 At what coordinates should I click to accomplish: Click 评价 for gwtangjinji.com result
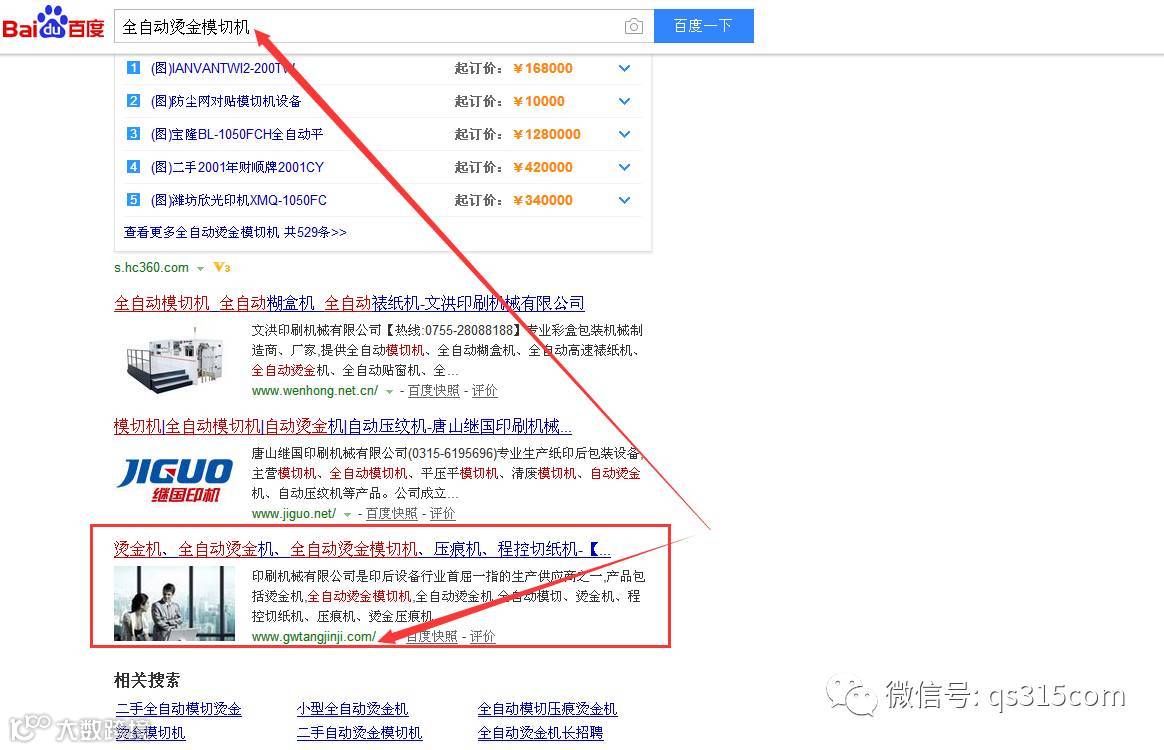[482, 637]
